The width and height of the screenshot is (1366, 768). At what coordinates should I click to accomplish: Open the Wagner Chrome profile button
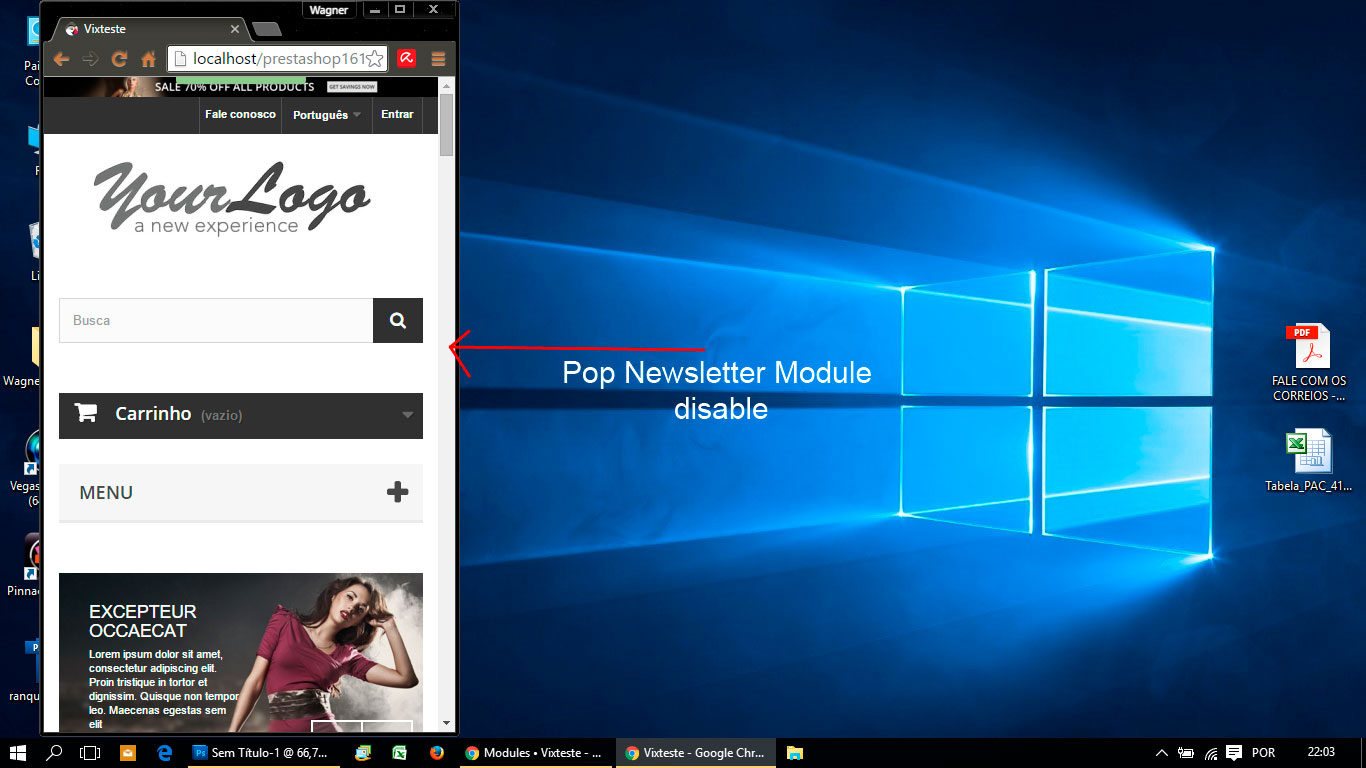pos(329,10)
